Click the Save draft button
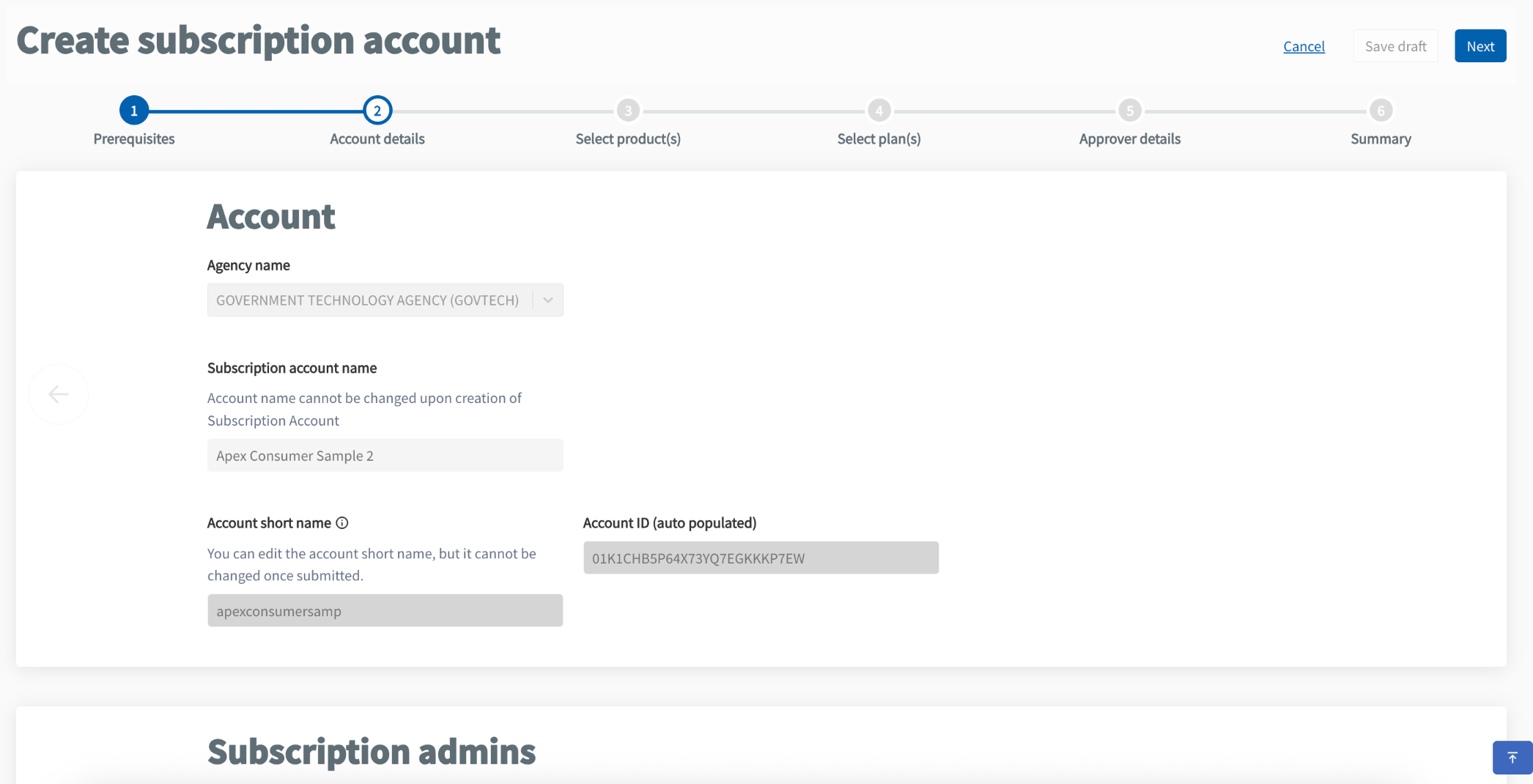 (x=1395, y=45)
